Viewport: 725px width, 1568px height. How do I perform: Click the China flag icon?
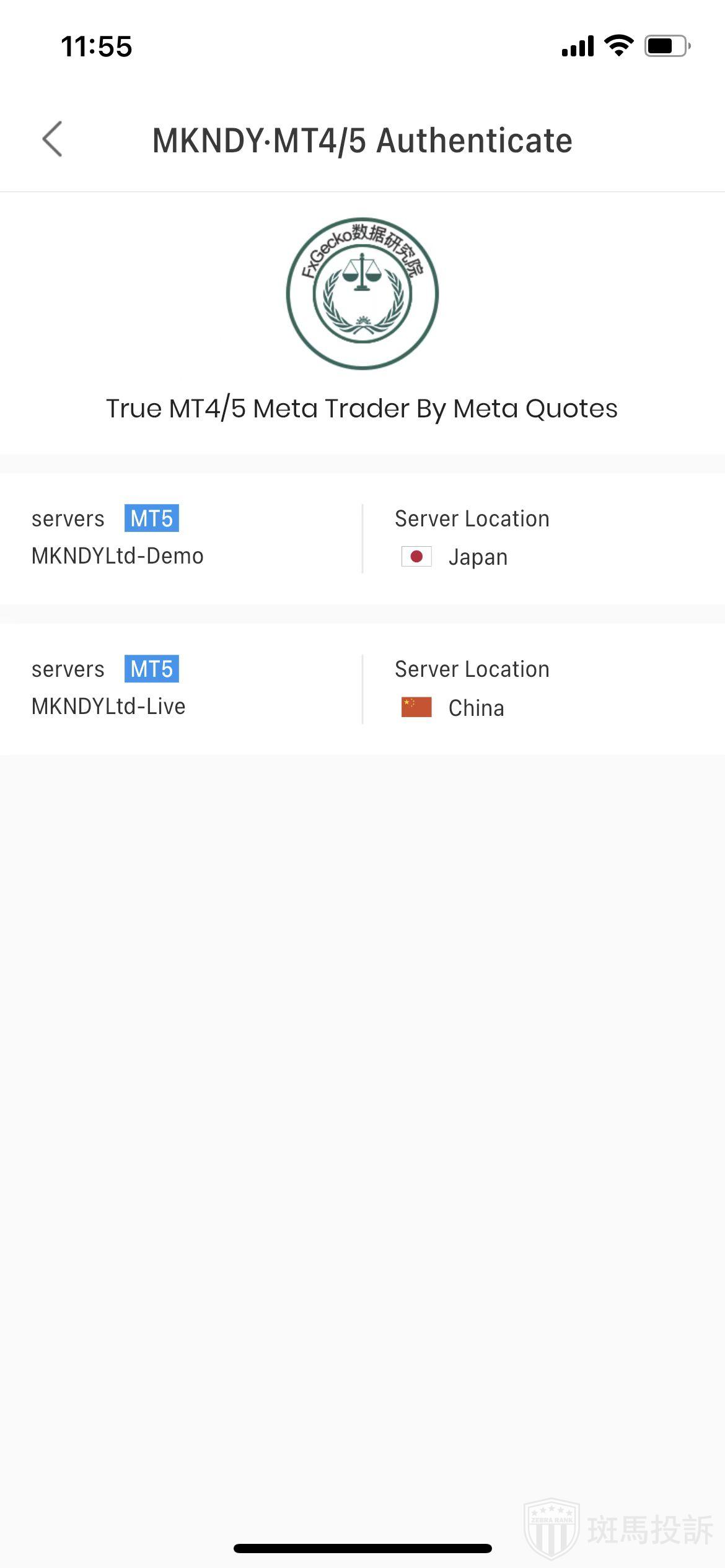416,707
